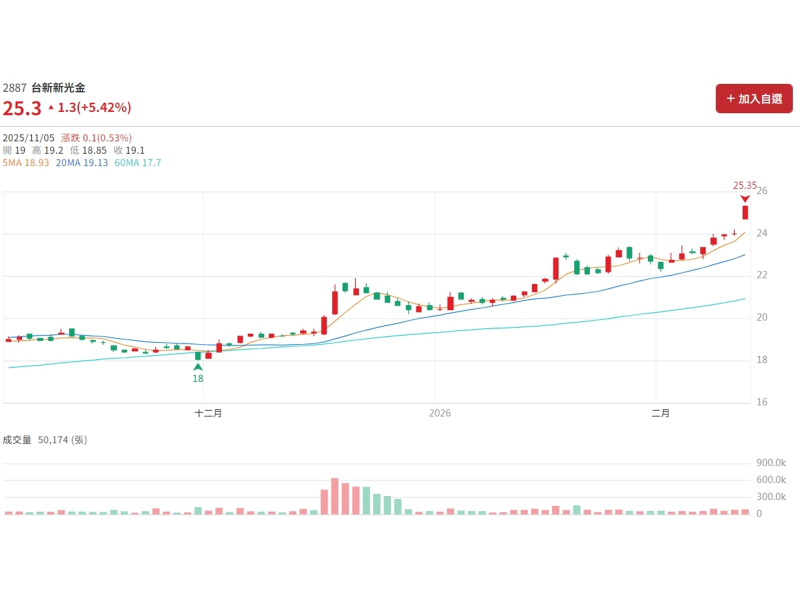The height and width of the screenshot is (600, 800).
Task: Click the 台新新光金 stock name
Action: pos(58,88)
